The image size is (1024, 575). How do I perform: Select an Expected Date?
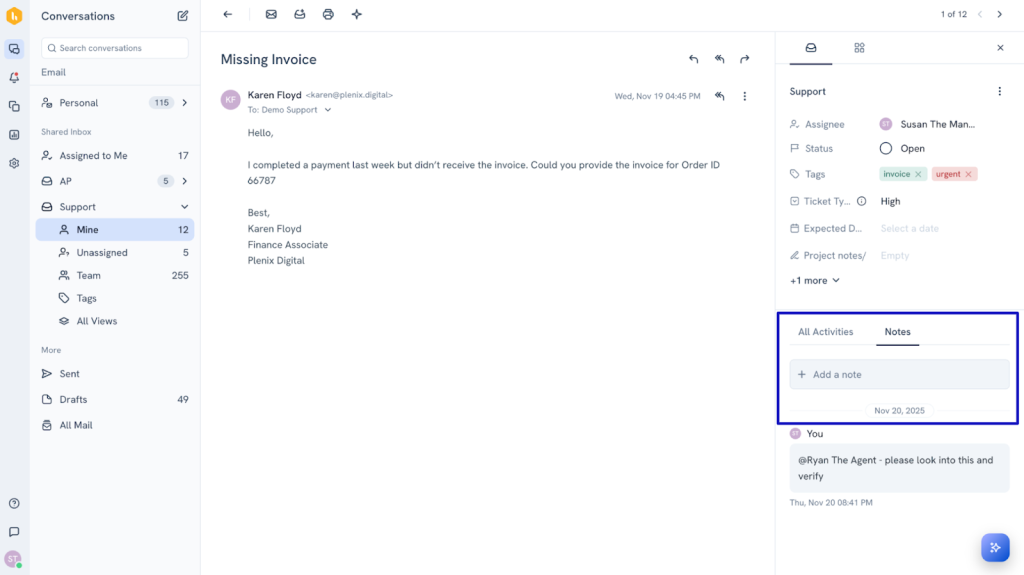point(909,229)
